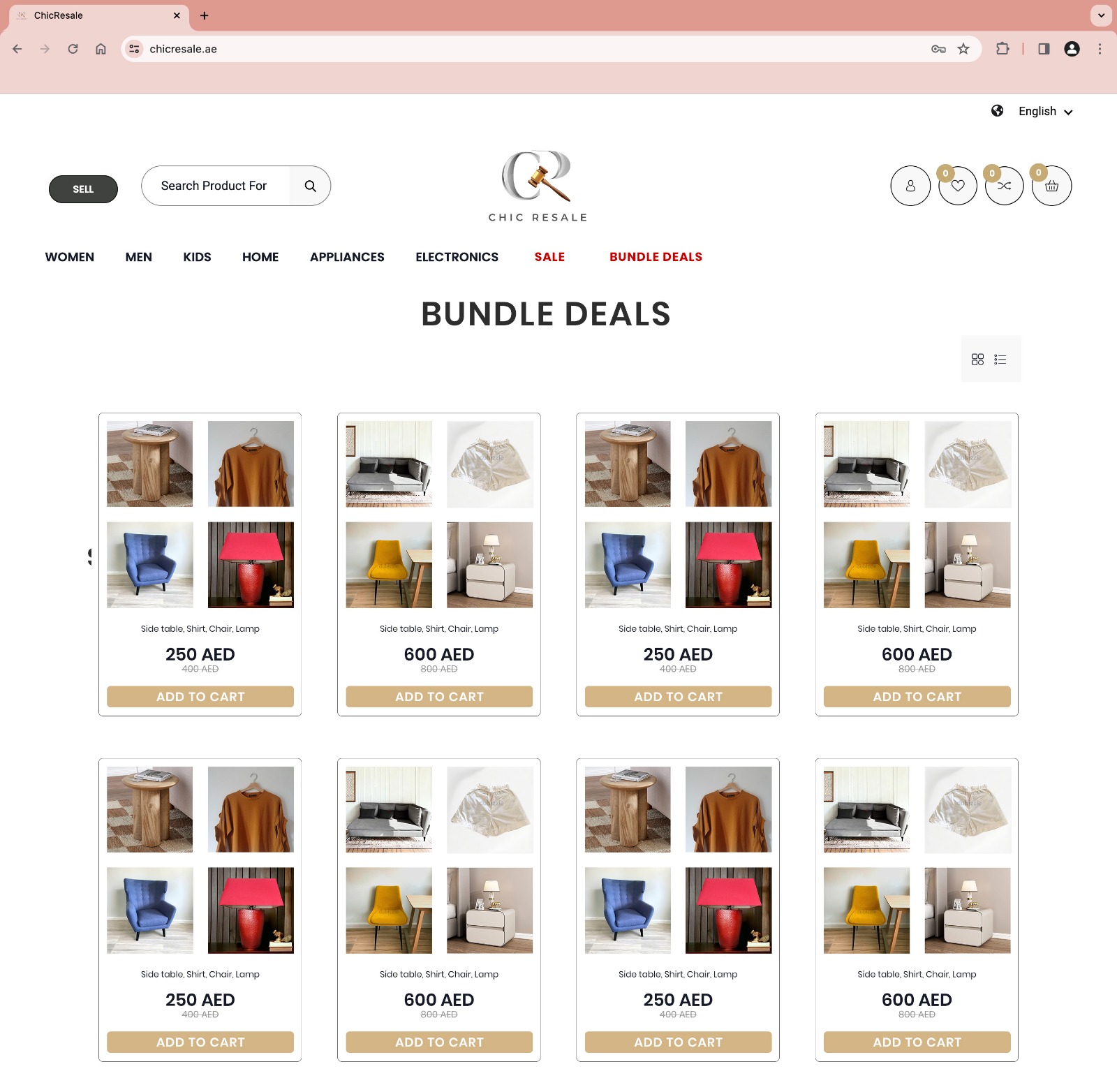This screenshot has width=1117, height=1092.
Task: Open Chrome's three-dot menu
Action: click(1100, 49)
